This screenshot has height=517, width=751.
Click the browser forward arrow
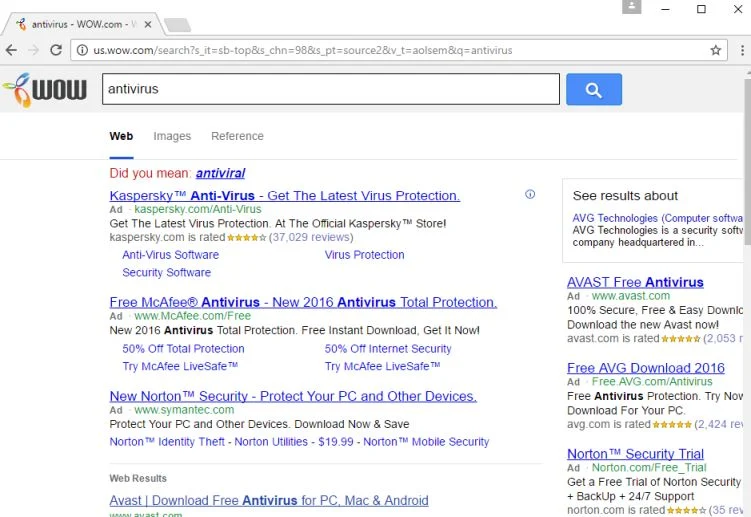tap(34, 50)
